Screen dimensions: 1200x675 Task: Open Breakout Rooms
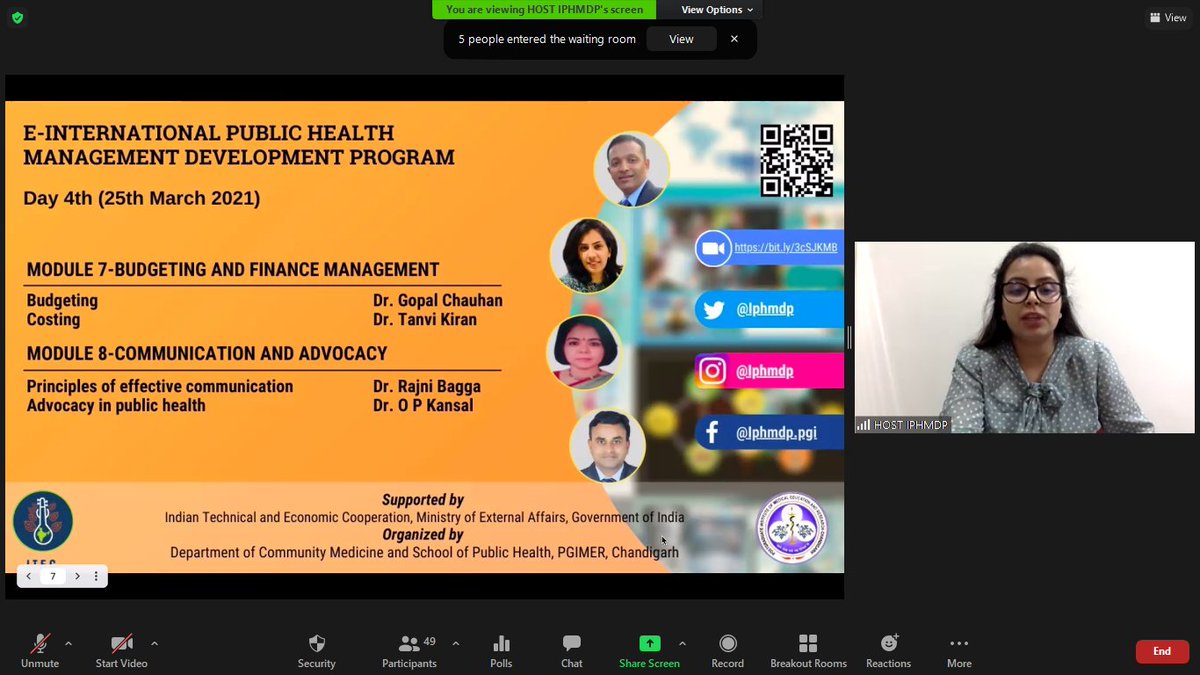808,650
